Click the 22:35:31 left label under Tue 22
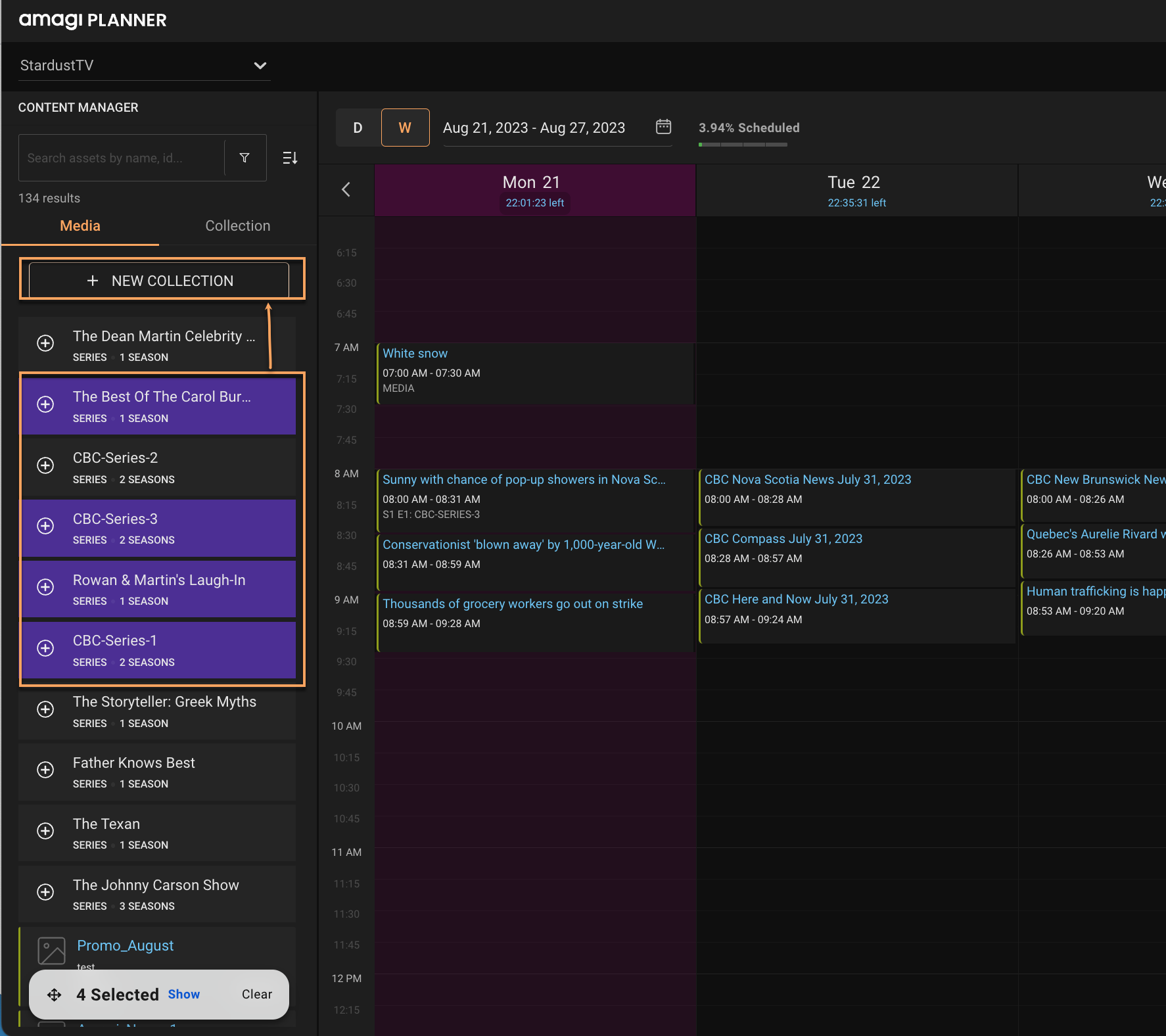Image resolution: width=1166 pixels, height=1036 pixels. click(857, 202)
